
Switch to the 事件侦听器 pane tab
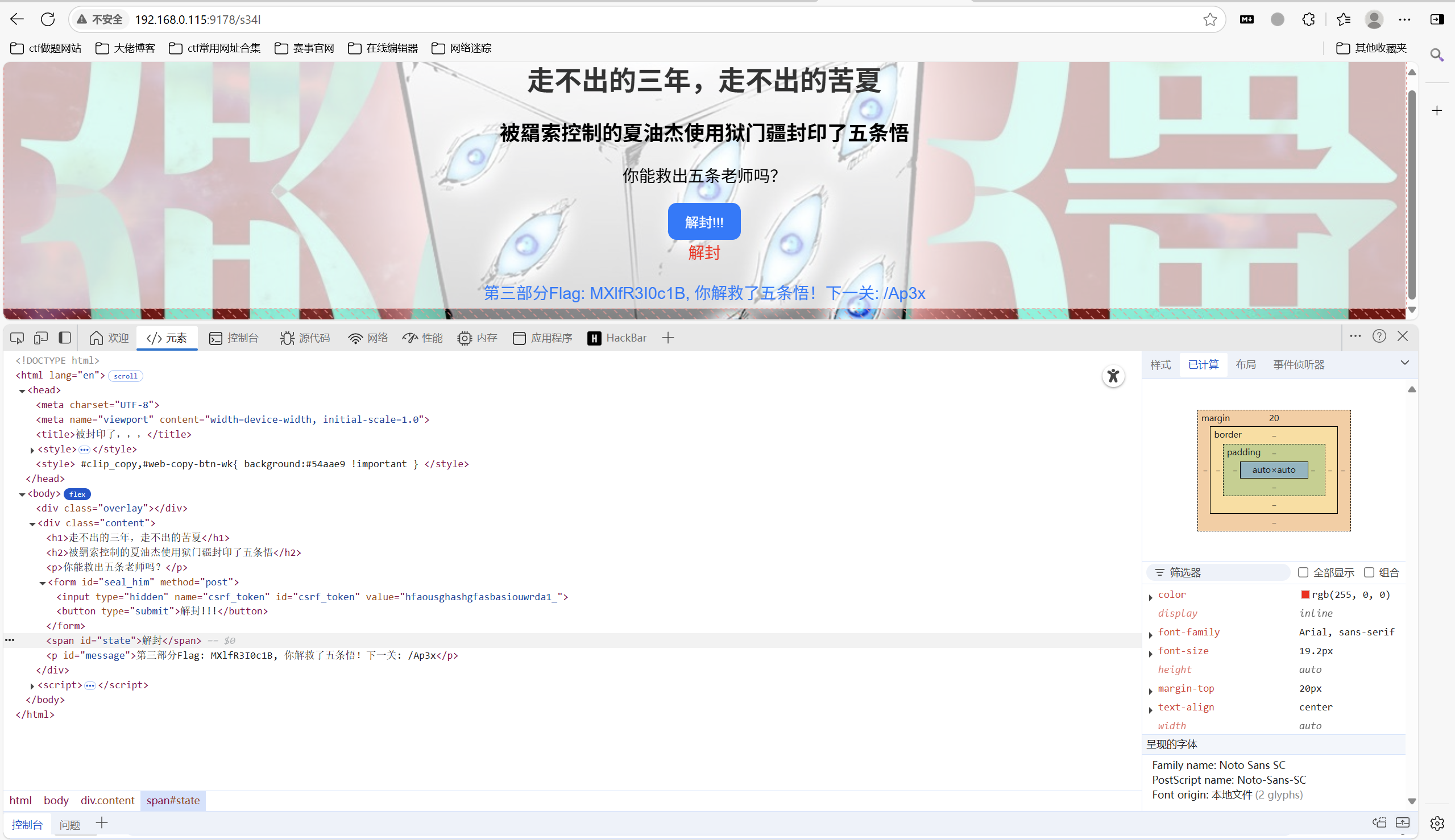1299,365
